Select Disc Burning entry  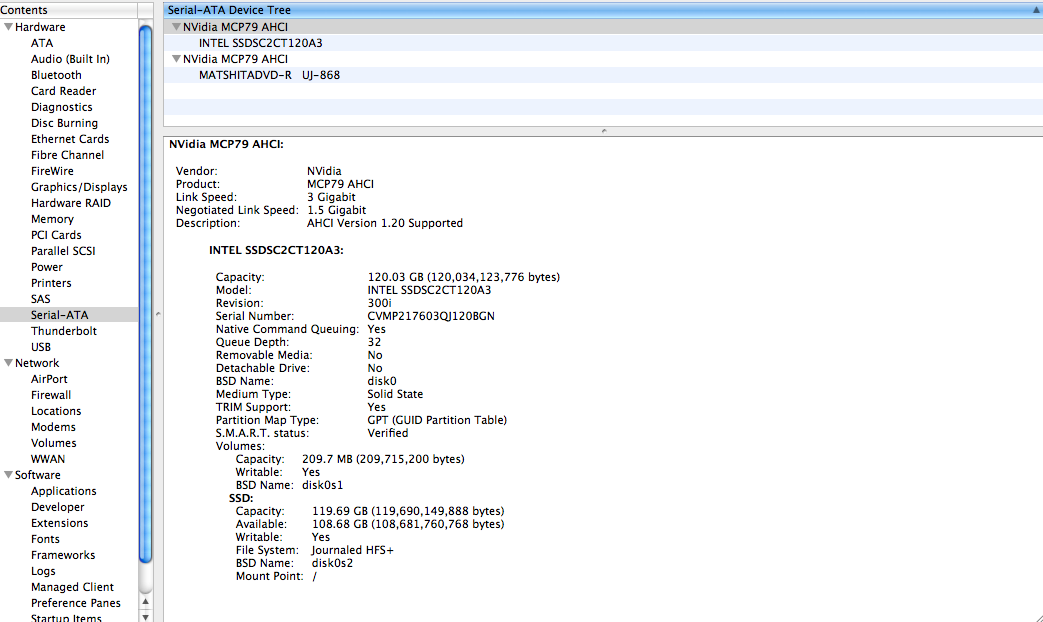point(65,123)
